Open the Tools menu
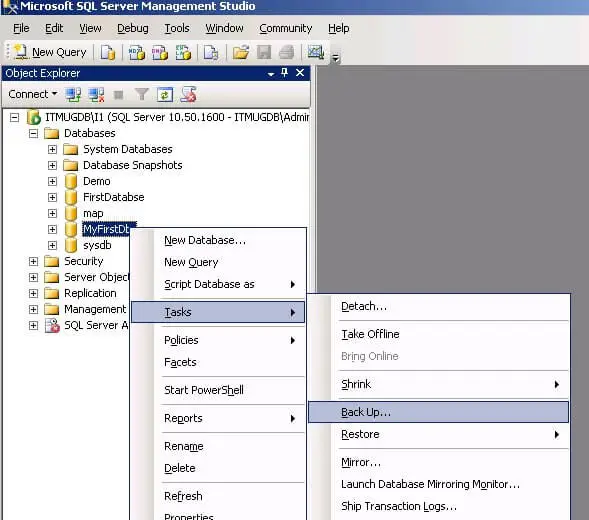Screen dimensions: 589x520 177,28
